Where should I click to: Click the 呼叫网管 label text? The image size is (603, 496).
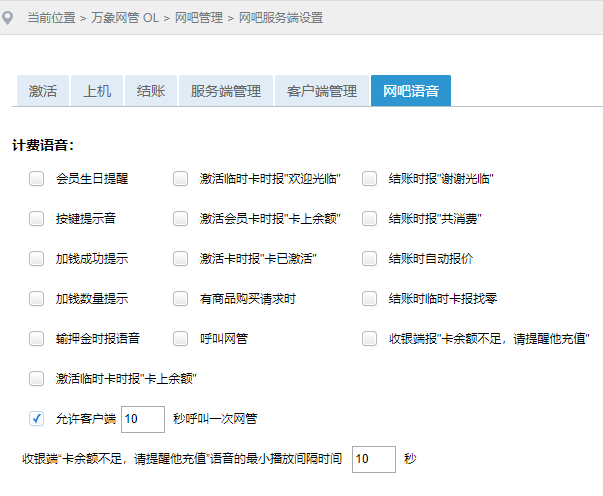[224, 338]
